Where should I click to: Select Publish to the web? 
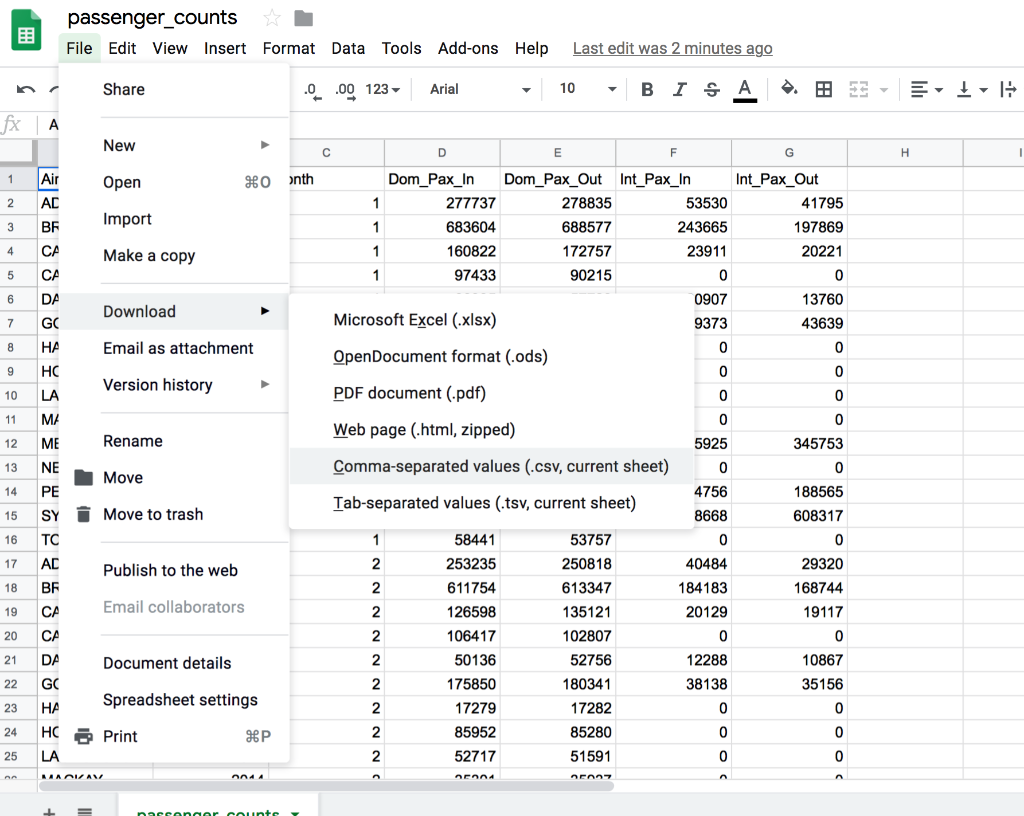(174, 570)
